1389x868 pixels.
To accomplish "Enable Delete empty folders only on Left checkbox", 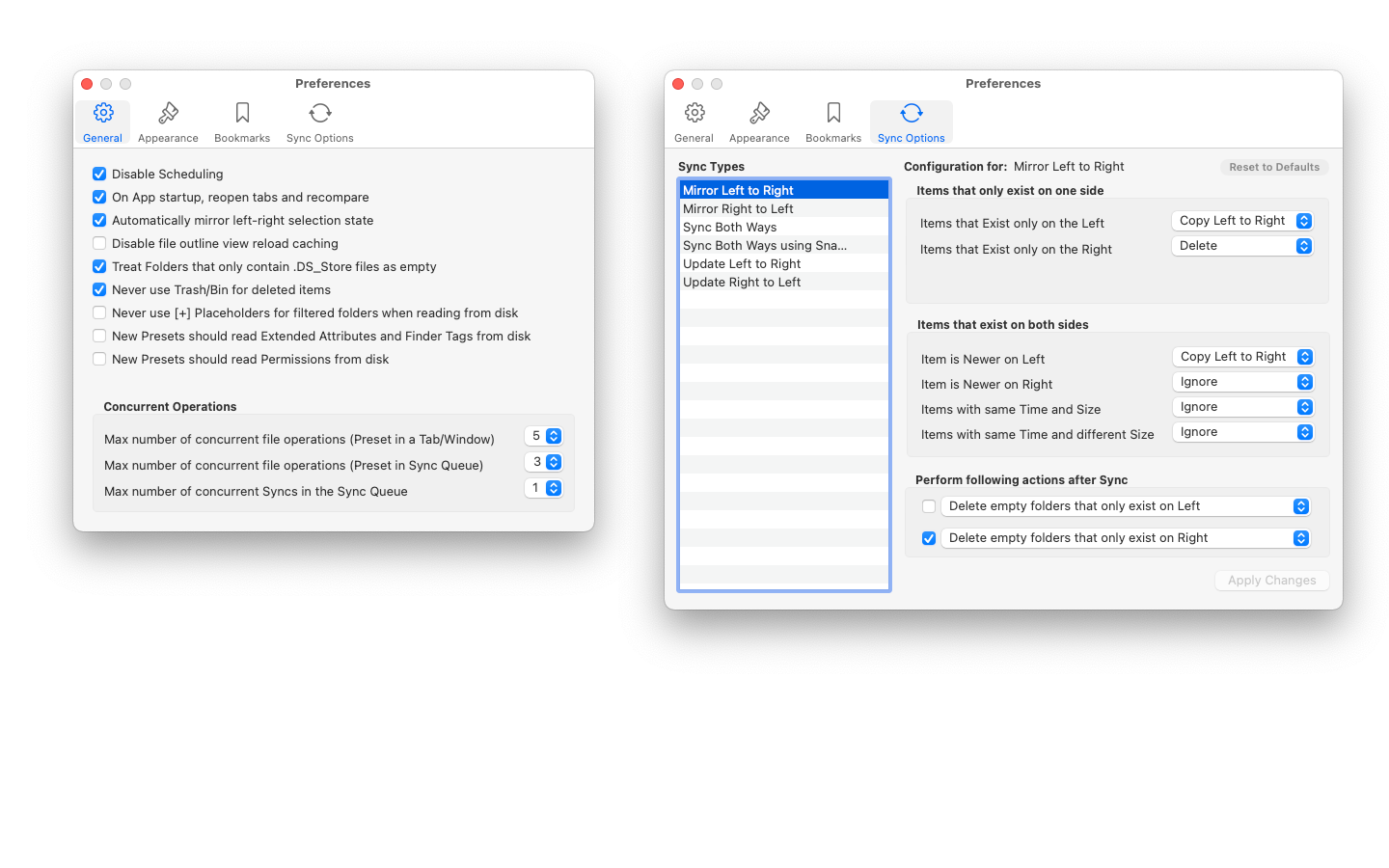I will (929, 506).
